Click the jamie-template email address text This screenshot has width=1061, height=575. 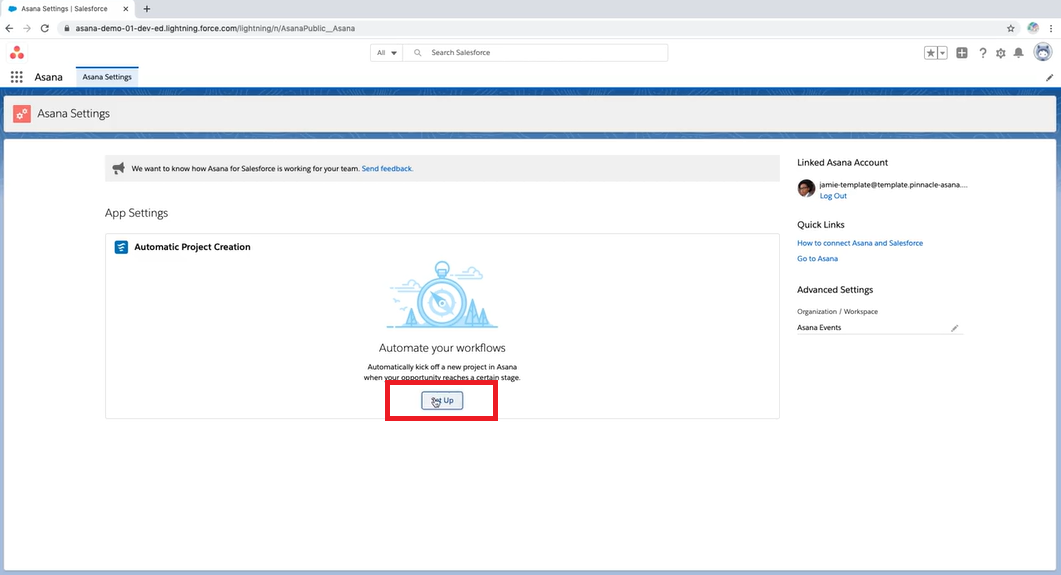[893, 185]
